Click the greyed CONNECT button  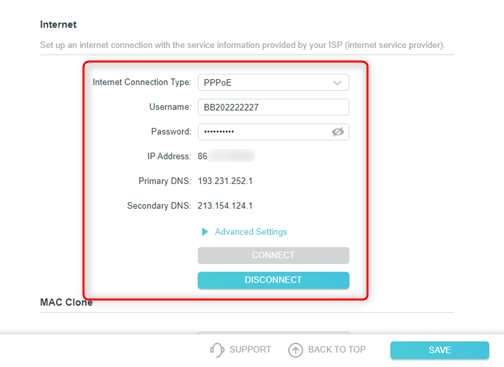pyautogui.click(x=273, y=255)
